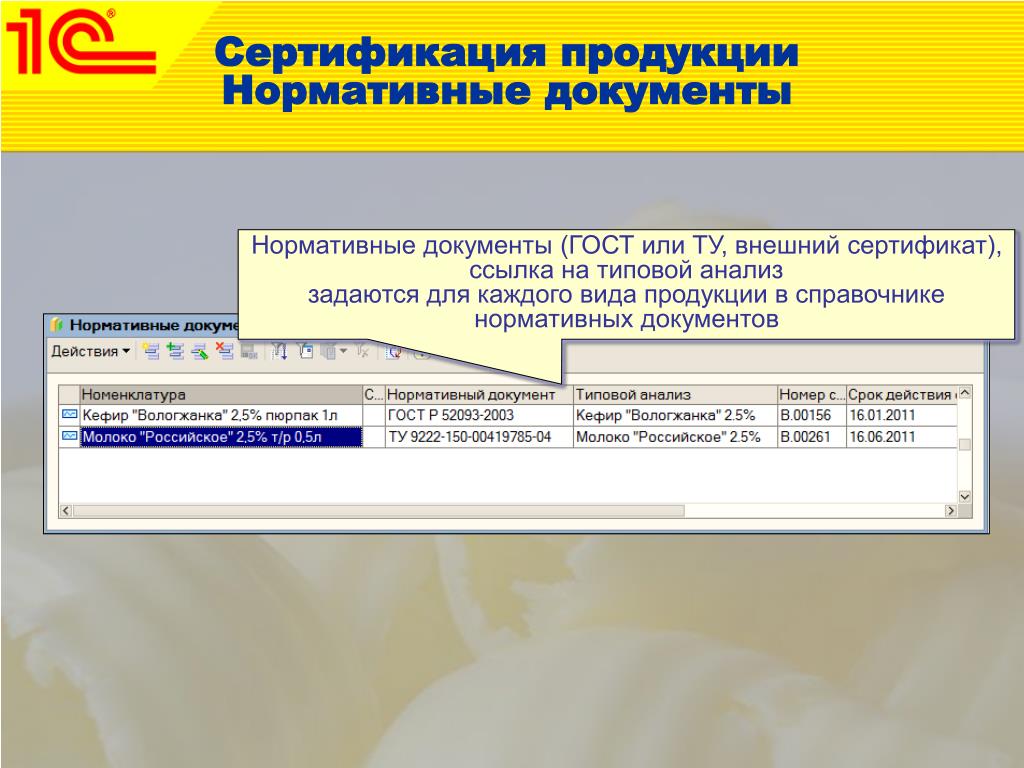Click the horizontal scrollbar left arrow

(x=65, y=511)
